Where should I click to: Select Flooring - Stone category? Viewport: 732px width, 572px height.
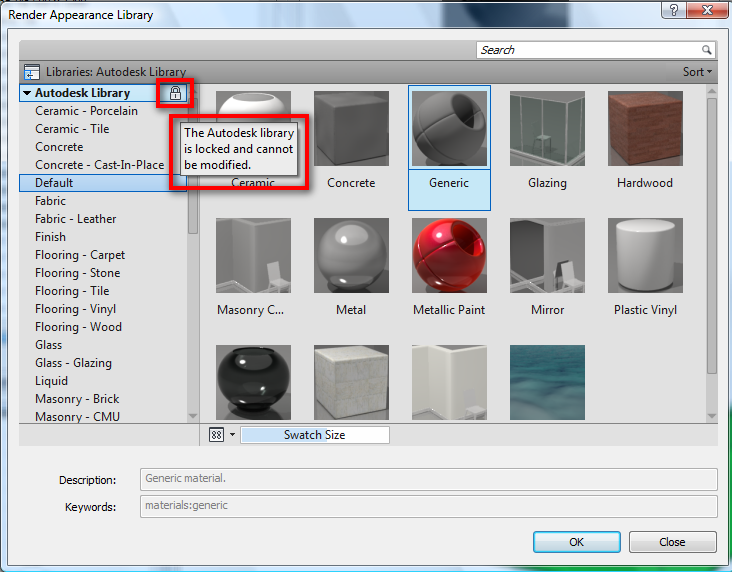pos(78,273)
